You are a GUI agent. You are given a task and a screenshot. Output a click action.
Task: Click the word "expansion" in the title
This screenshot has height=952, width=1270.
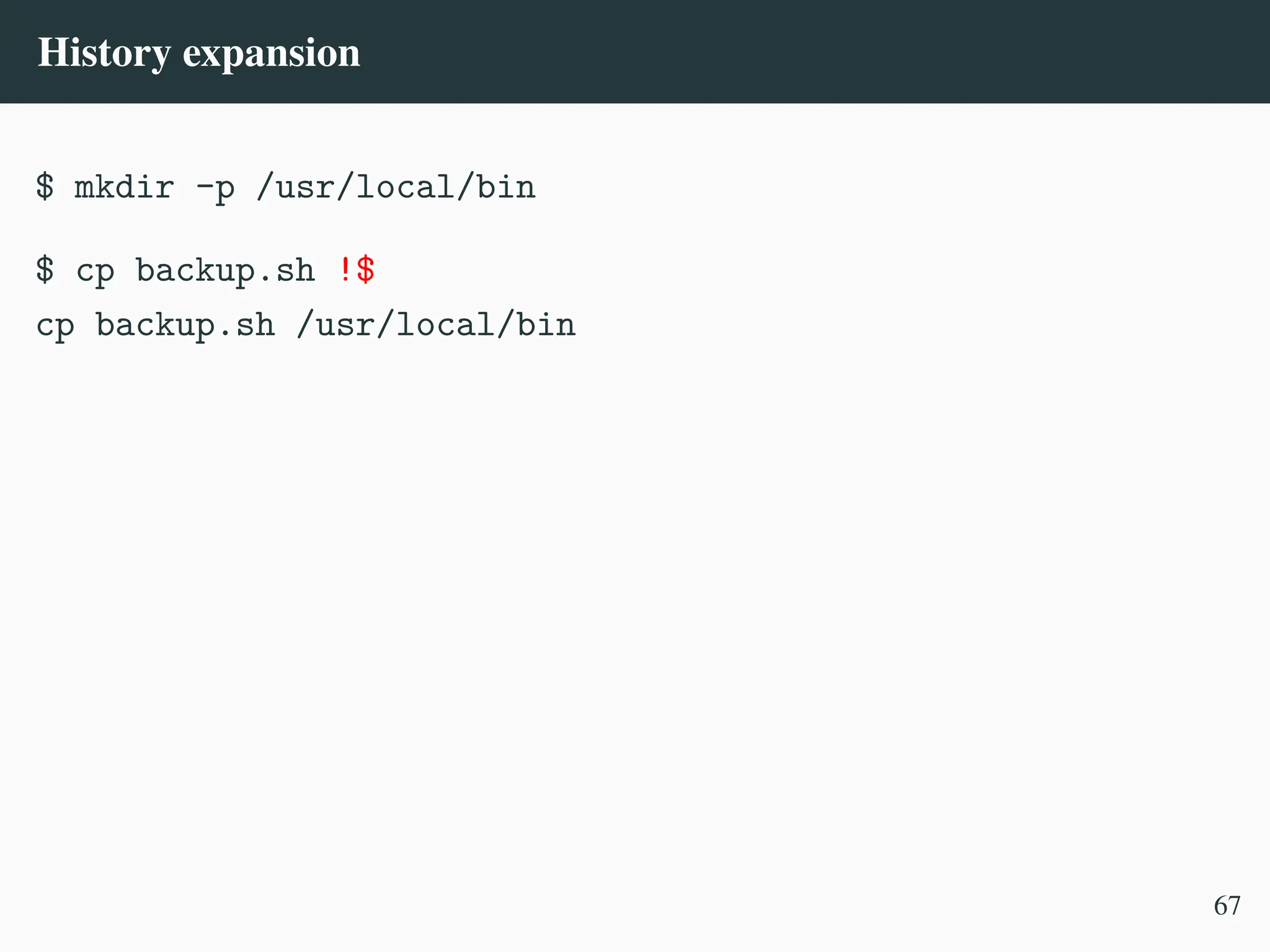[x=271, y=53]
